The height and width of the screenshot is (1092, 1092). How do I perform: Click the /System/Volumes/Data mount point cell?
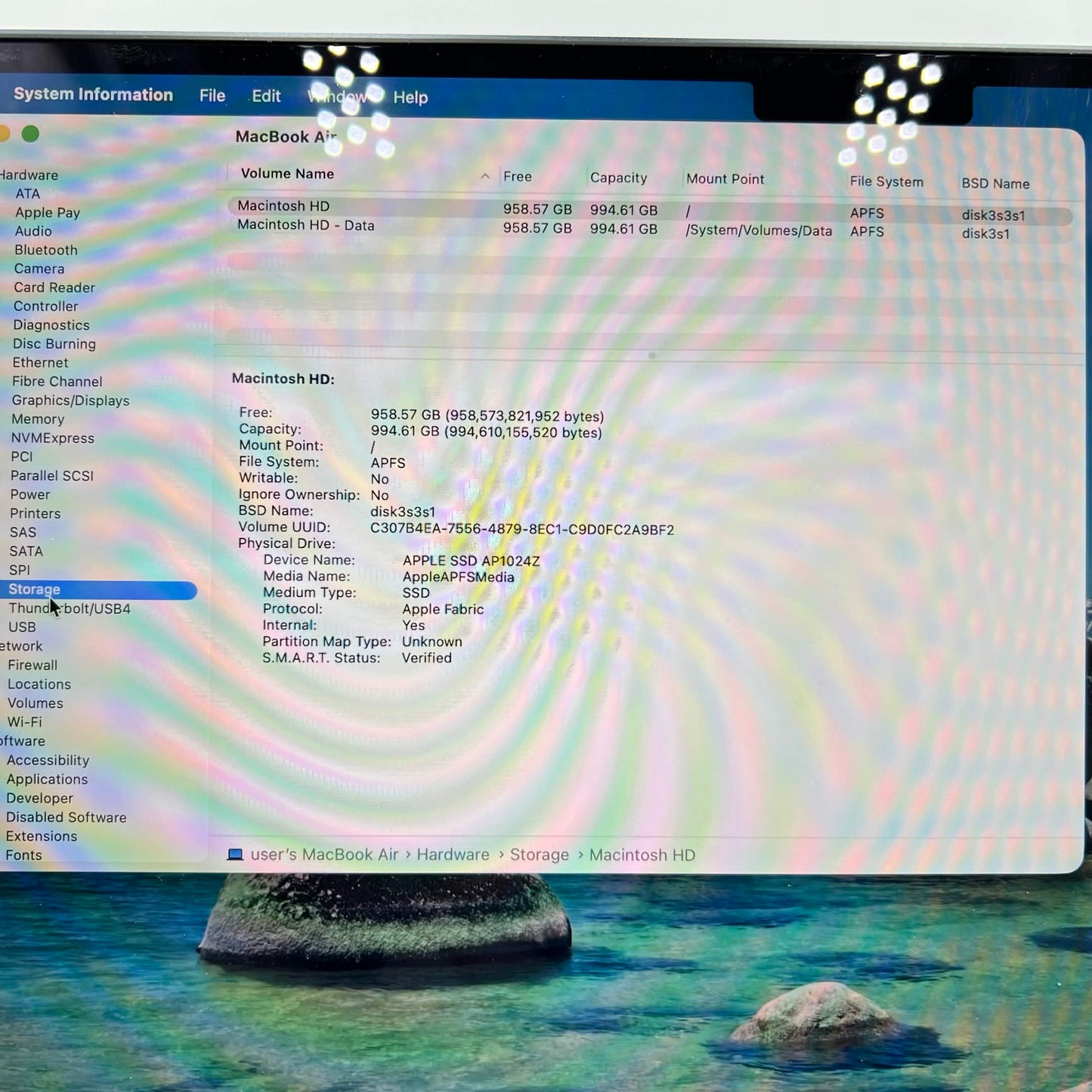[759, 230]
